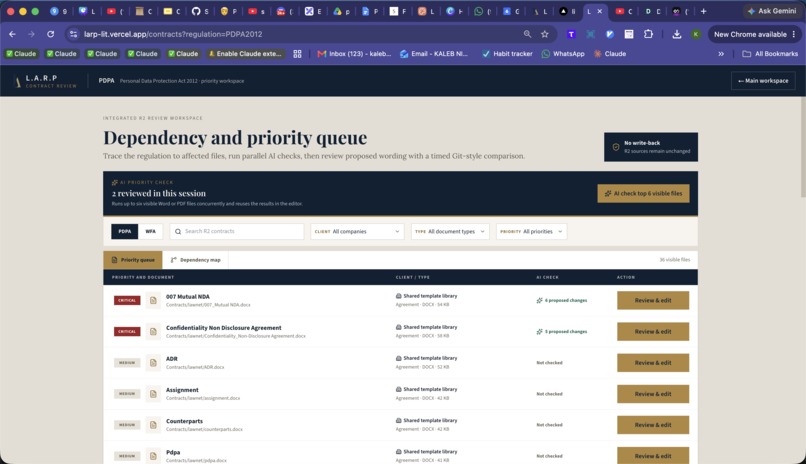Reload the page with the refresh icon
Viewport: 806px width, 464px height.
click(x=50, y=34)
